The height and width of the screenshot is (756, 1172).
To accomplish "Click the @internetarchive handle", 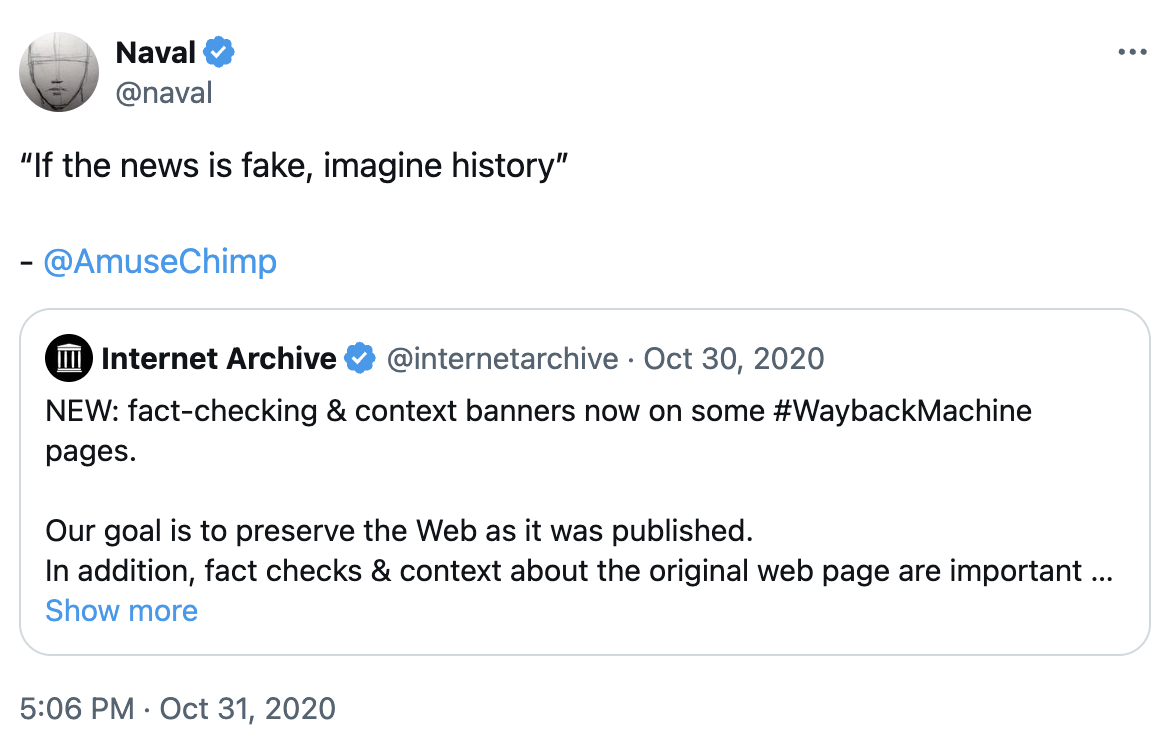I will pyautogui.click(x=502, y=358).
